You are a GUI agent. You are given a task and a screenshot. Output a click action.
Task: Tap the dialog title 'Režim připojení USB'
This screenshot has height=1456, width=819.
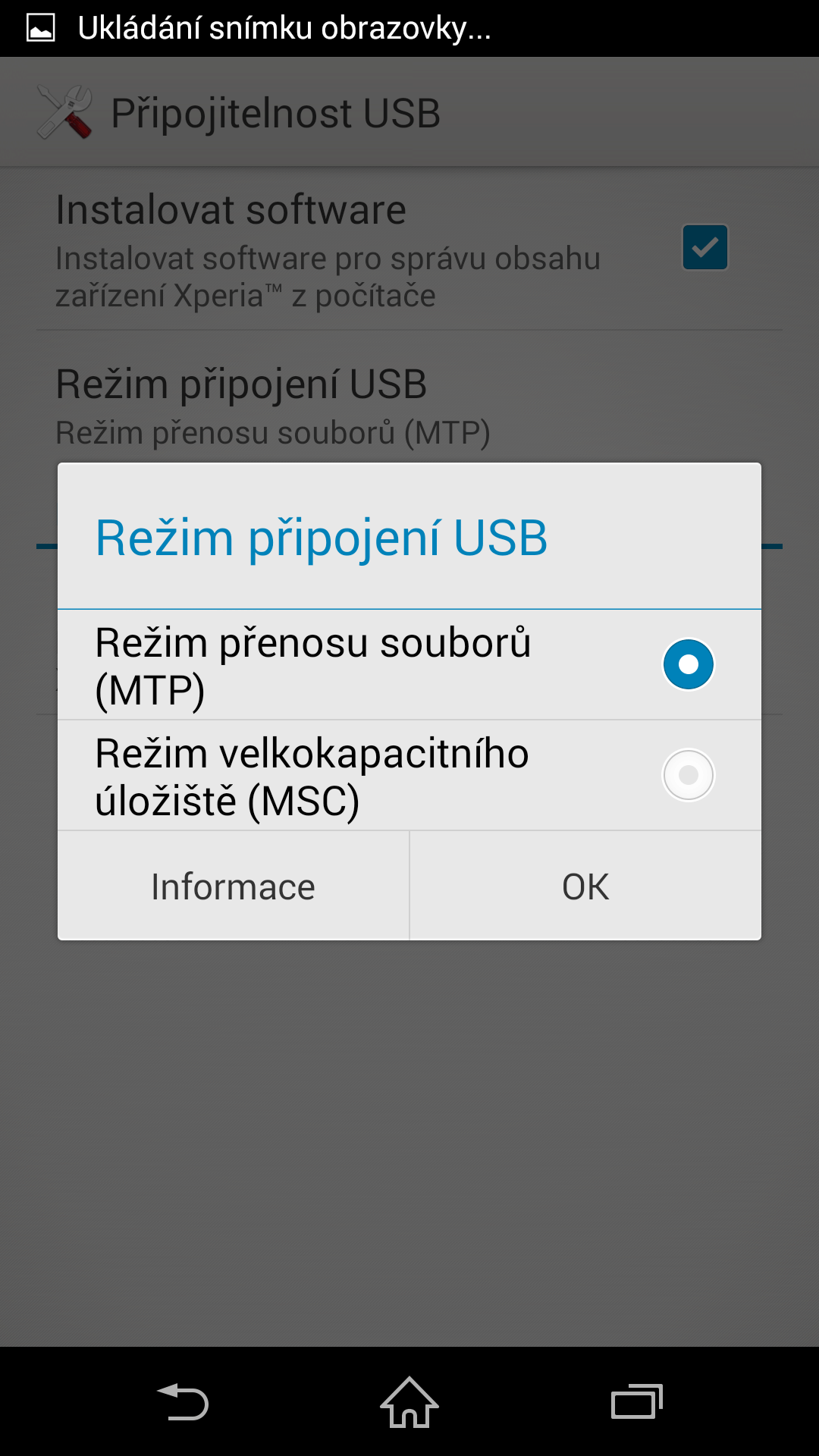322,538
